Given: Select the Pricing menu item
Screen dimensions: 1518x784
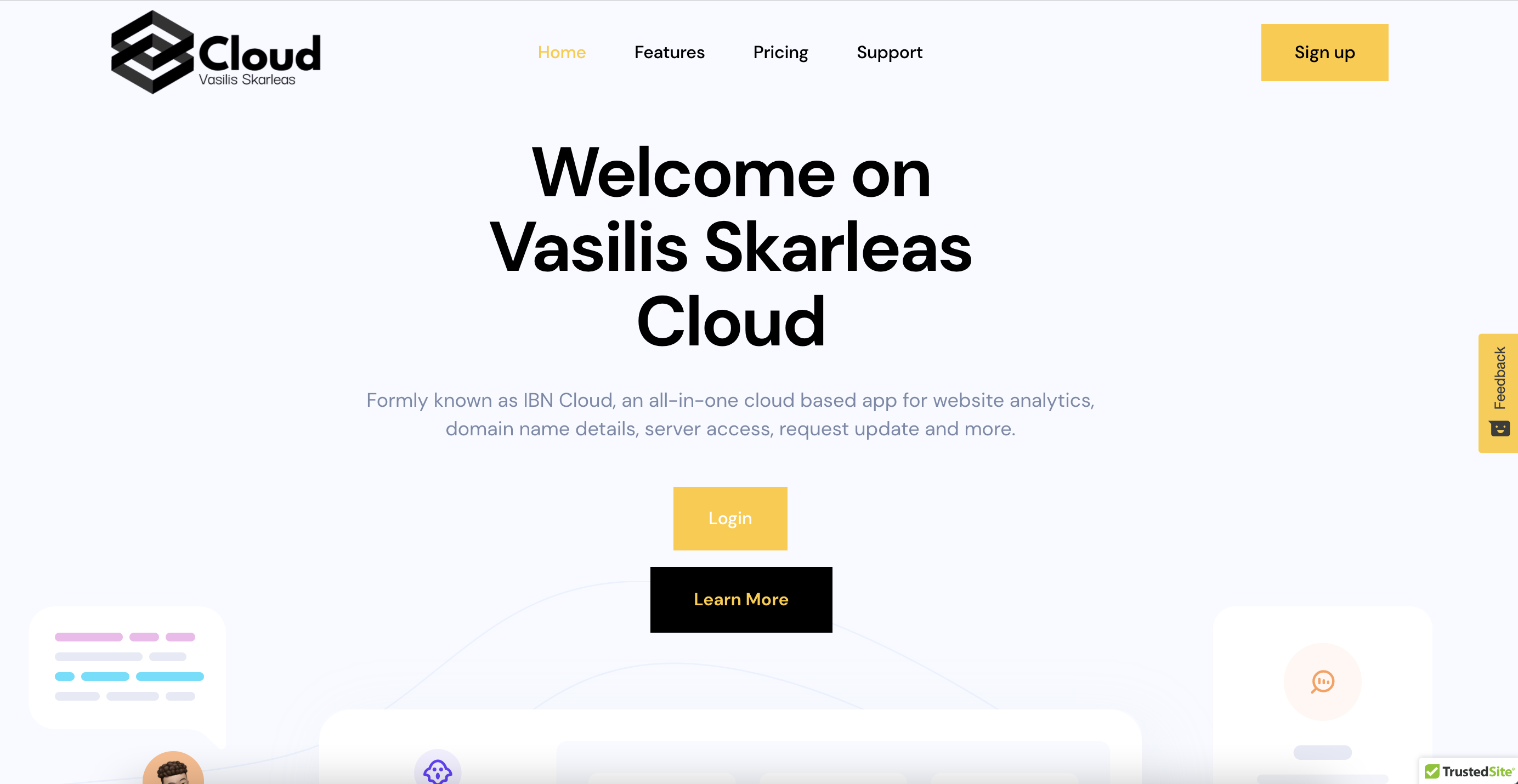Looking at the screenshot, I should point(780,52).
